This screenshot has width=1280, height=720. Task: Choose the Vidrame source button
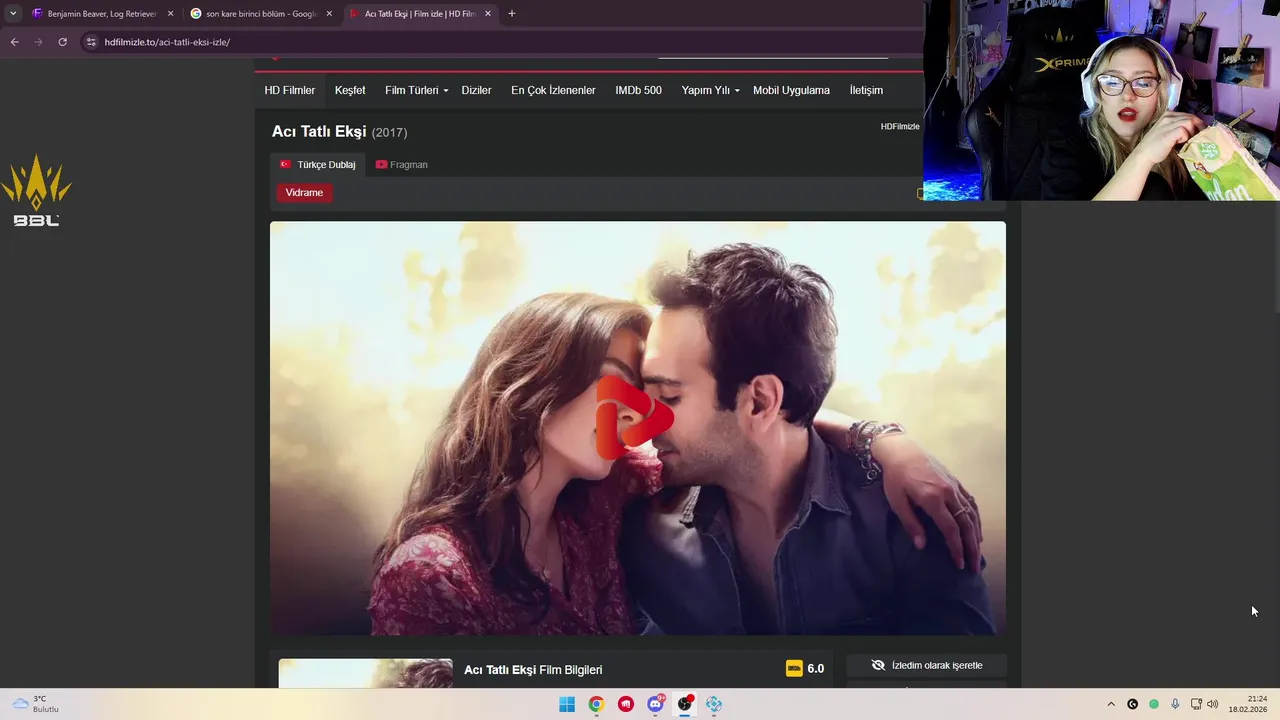(x=304, y=192)
